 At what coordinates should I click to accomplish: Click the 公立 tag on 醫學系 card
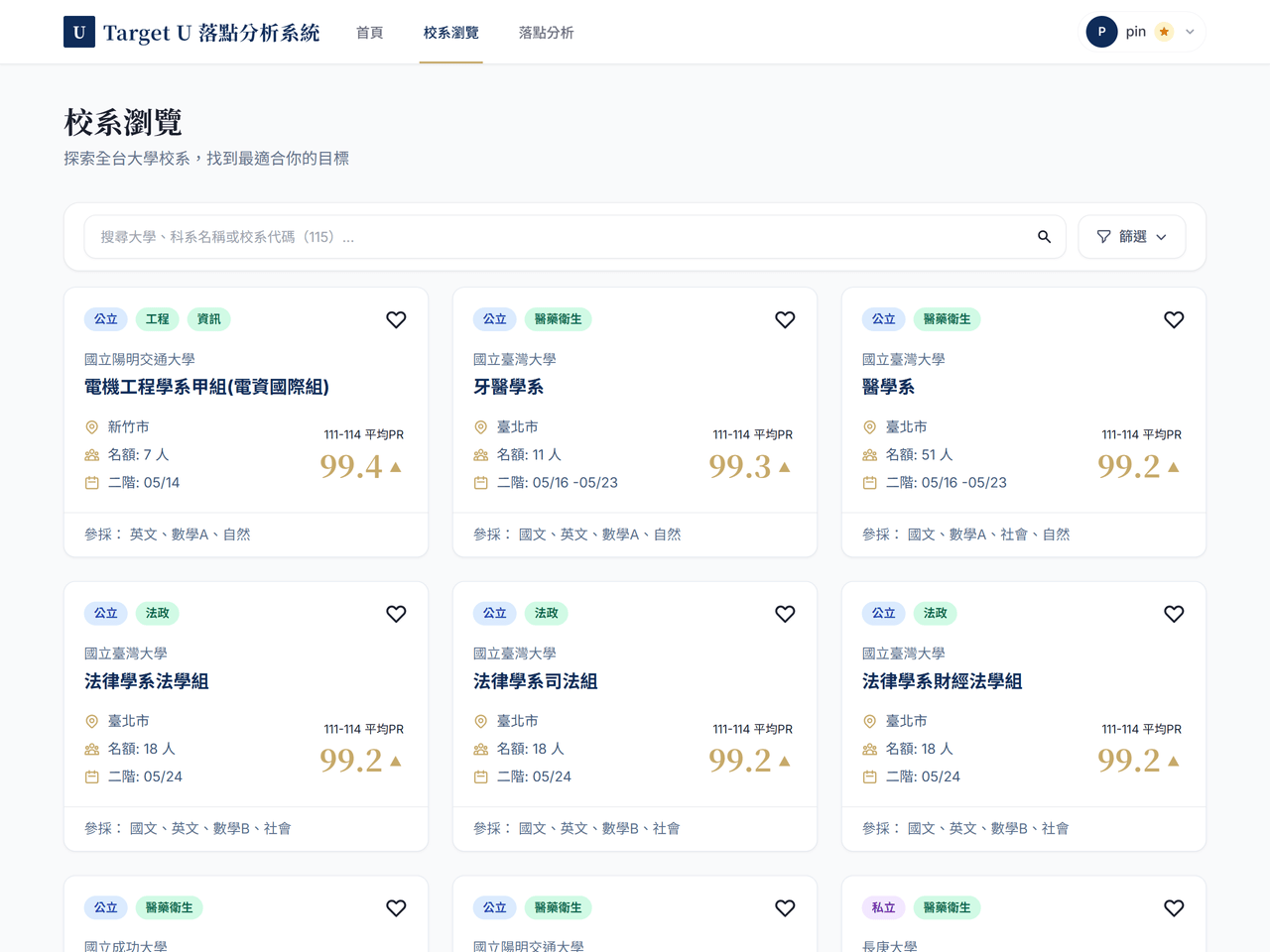[884, 319]
